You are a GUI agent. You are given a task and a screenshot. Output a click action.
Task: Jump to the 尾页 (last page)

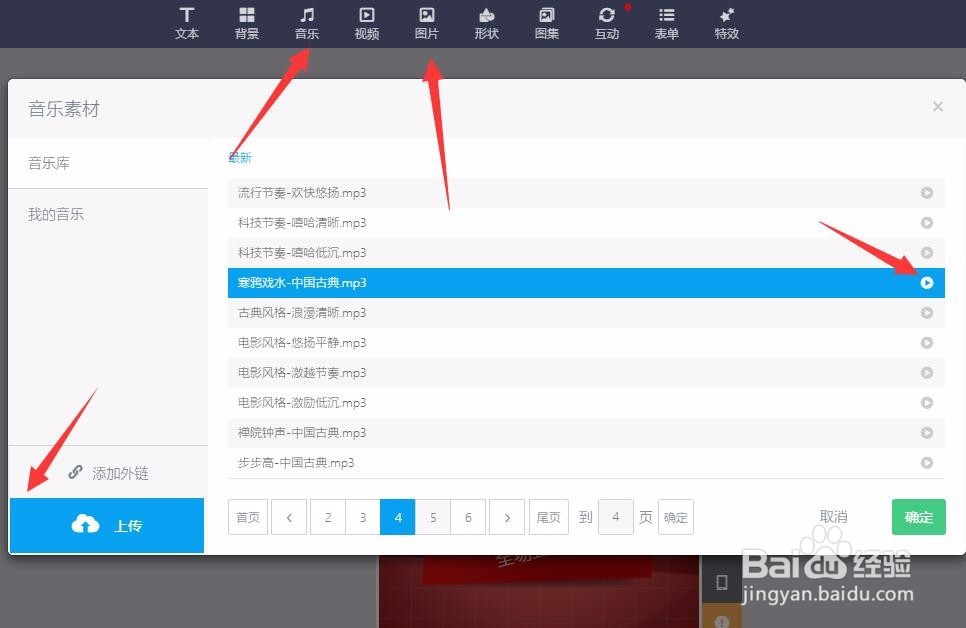click(548, 517)
